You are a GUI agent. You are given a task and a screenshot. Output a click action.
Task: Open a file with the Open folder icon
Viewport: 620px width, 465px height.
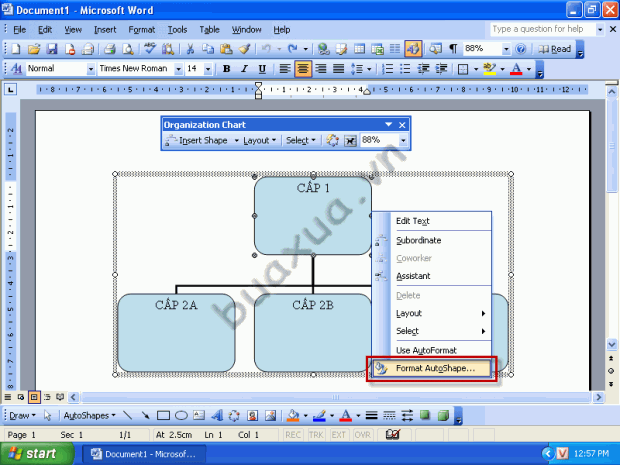tap(34, 49)
